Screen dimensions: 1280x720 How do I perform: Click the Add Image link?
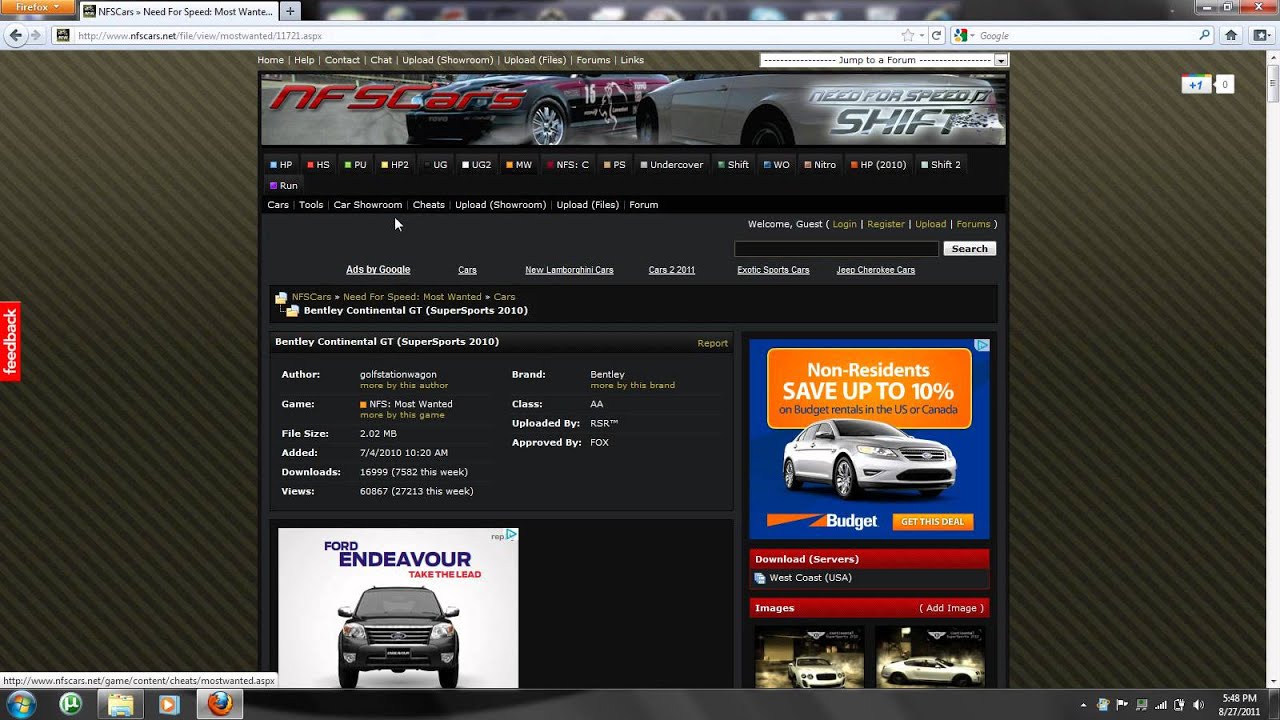tap(951, 608)
